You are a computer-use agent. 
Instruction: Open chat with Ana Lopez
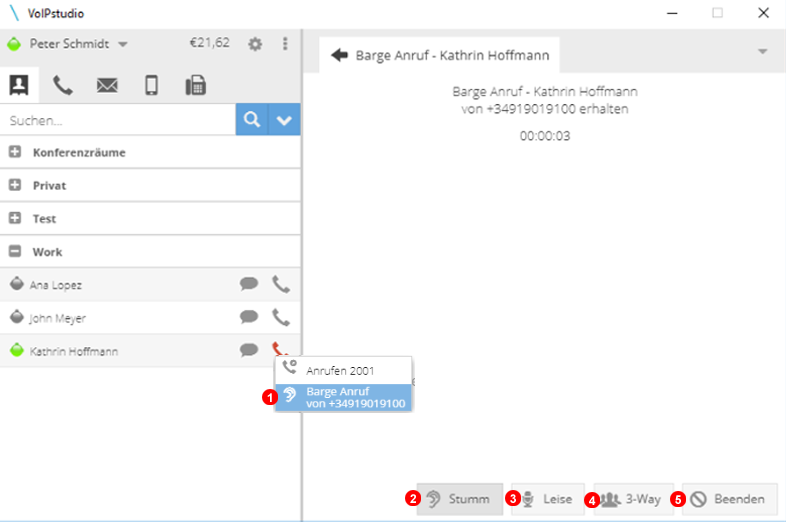(249, 284)
